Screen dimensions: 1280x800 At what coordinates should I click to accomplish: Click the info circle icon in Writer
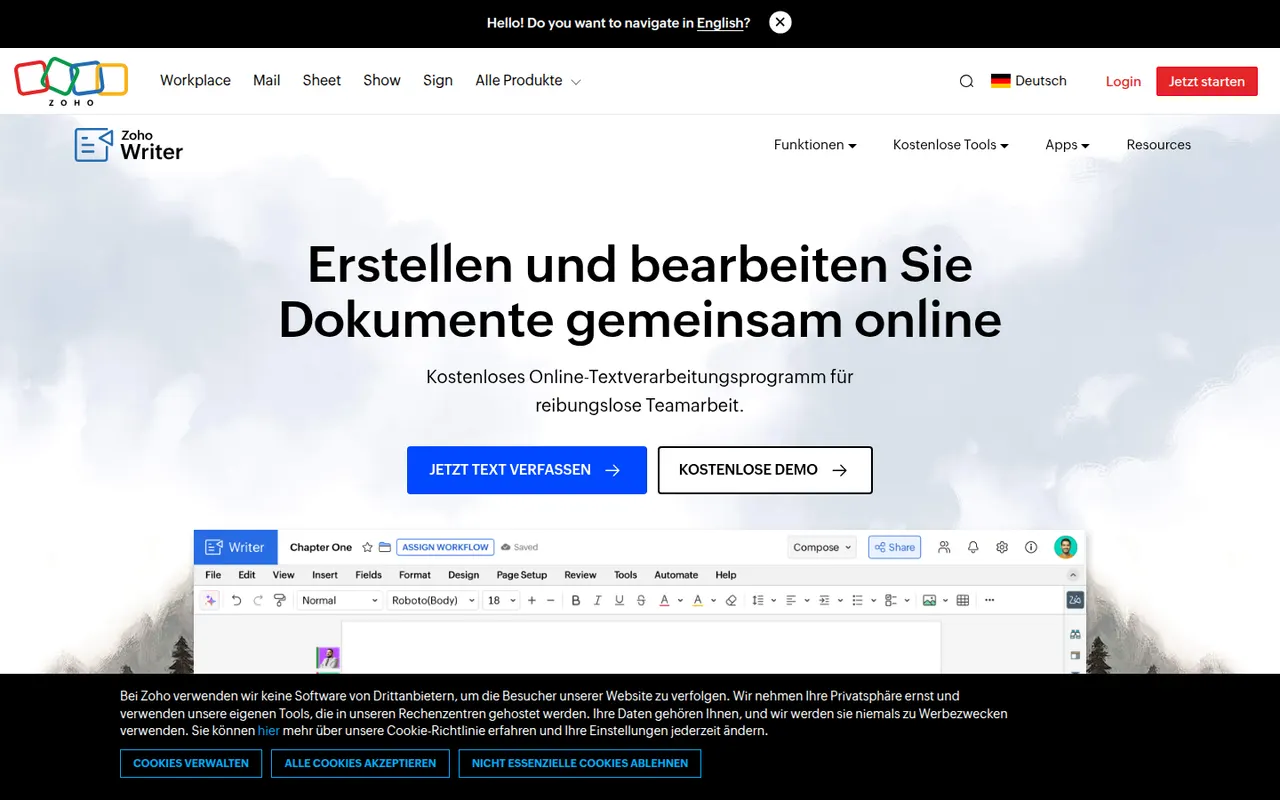tap(1031, 547)
